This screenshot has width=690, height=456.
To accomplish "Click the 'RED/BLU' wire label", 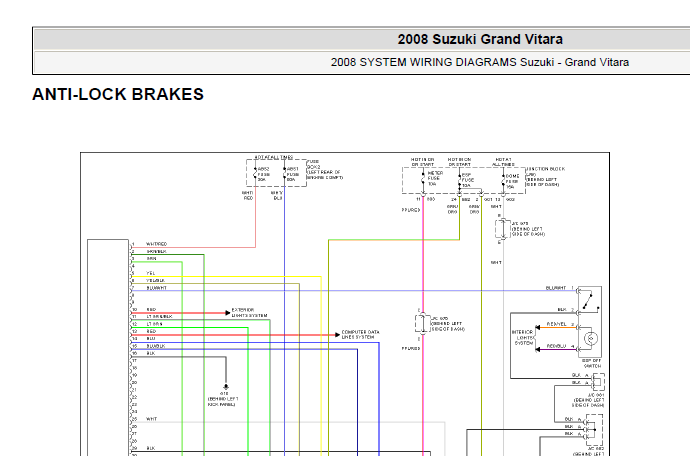I will 557,346.
